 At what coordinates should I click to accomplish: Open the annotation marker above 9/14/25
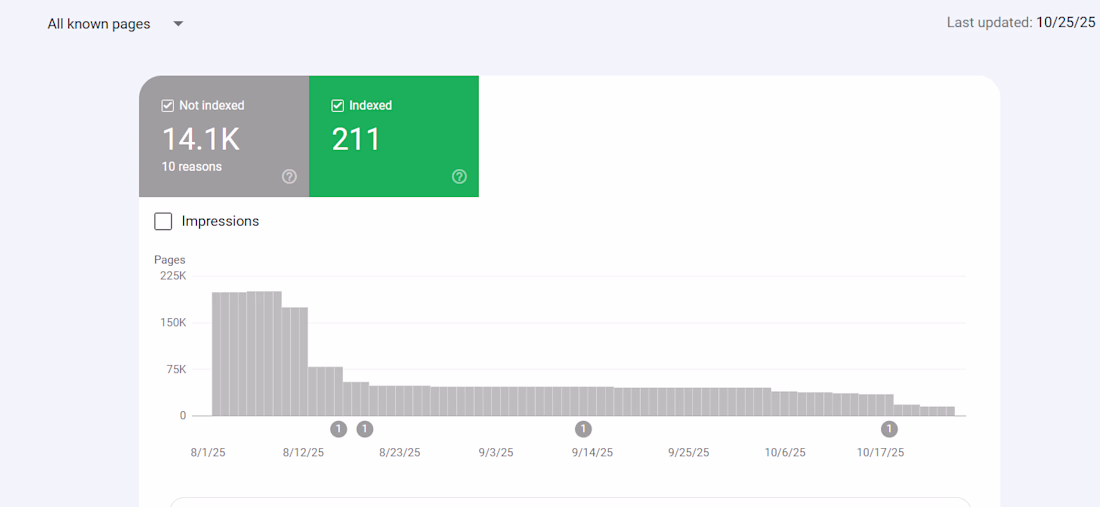point(583,429)
